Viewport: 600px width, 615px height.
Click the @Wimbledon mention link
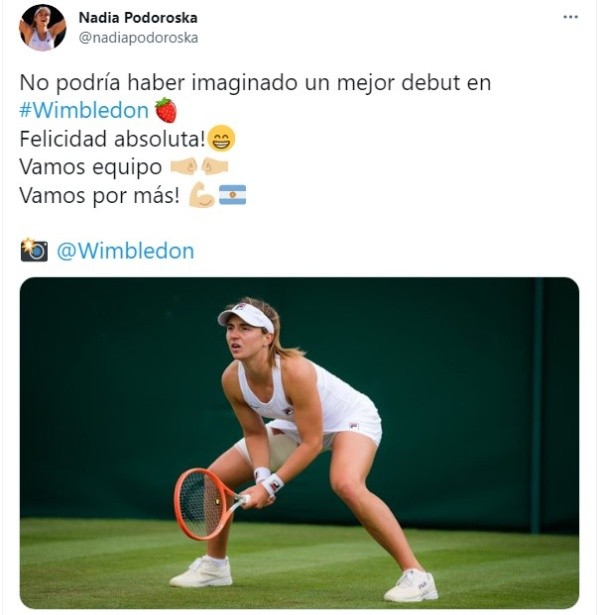[125, 251]
